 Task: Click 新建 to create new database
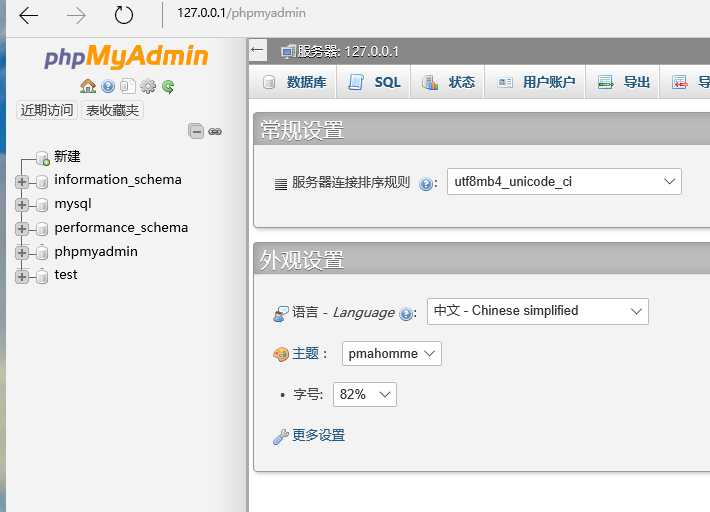(x=67, y=156)
